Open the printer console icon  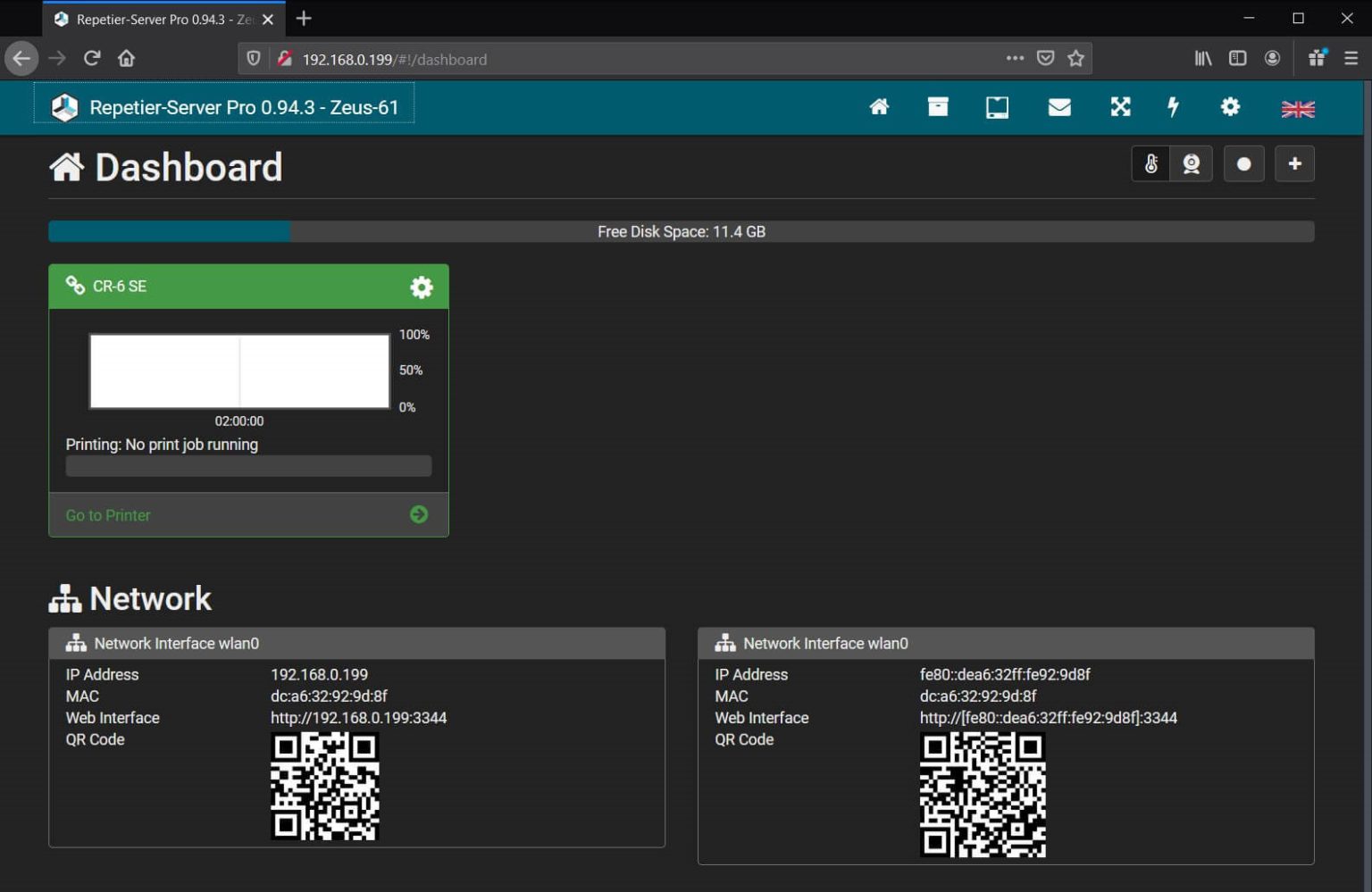click(998, 106)
